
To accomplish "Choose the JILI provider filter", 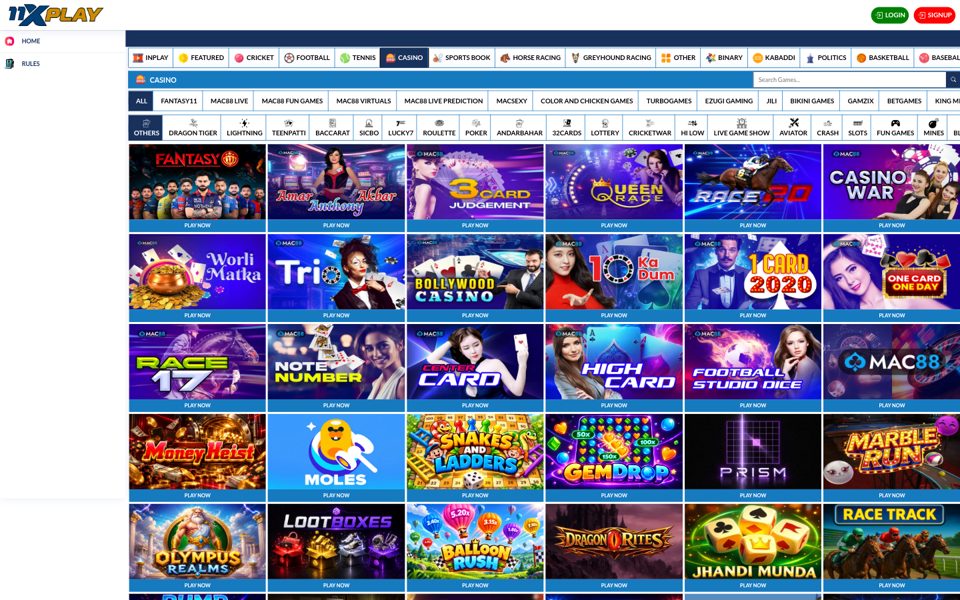I will (x=771, y=101).
